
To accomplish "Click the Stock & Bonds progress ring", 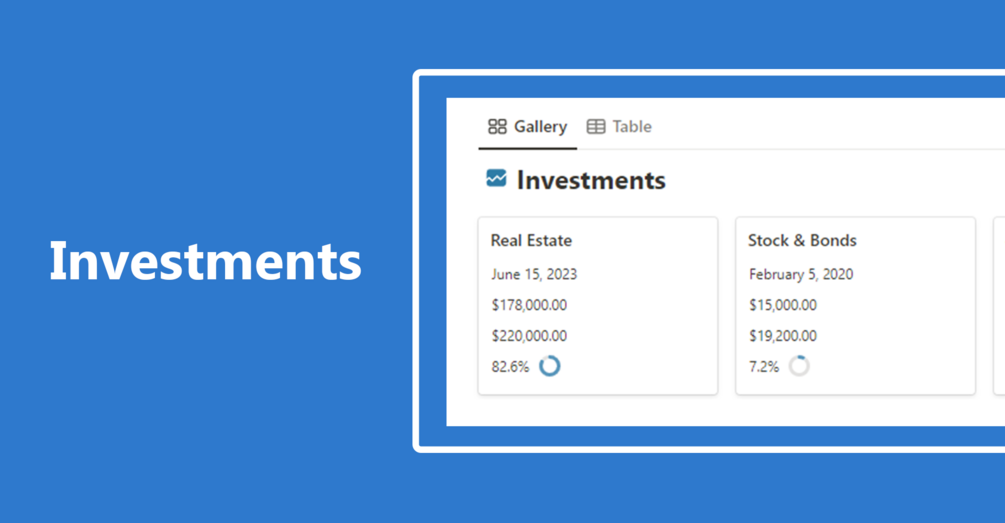I will pyautogui.click(x=799, y=366).
